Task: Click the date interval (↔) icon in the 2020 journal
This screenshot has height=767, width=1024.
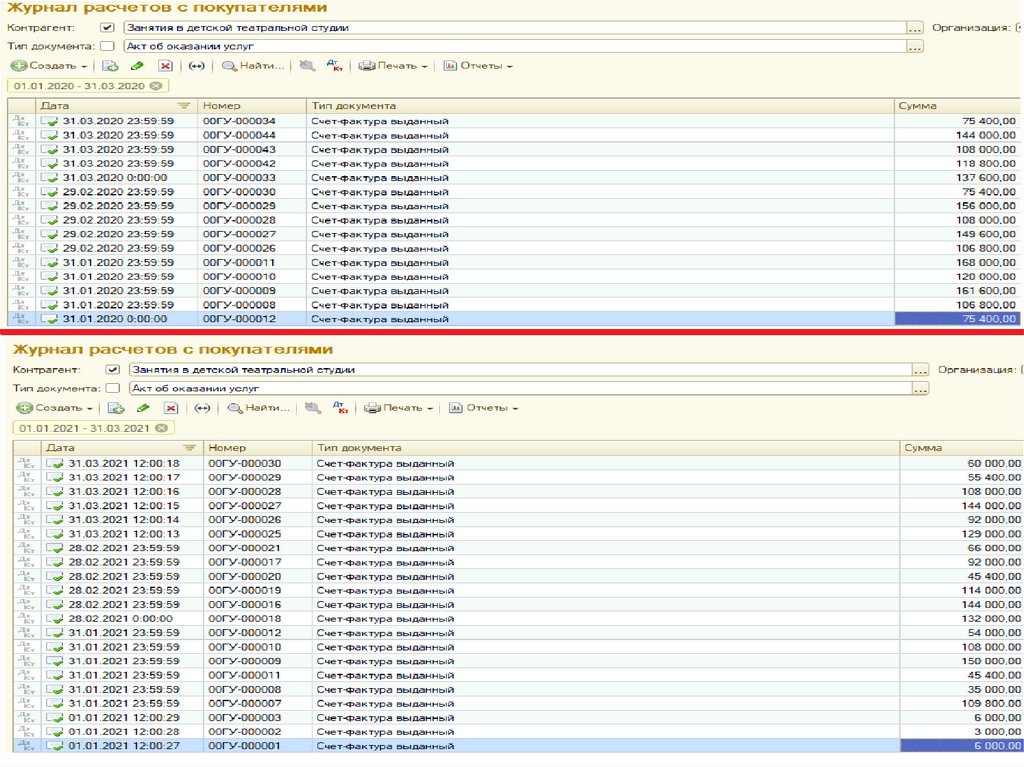Action: pyautogui.click(x=196, y=66)
